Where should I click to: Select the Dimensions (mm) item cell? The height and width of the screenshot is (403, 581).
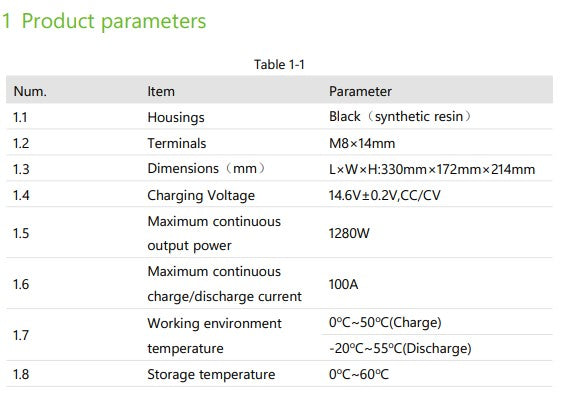point(207,169)
